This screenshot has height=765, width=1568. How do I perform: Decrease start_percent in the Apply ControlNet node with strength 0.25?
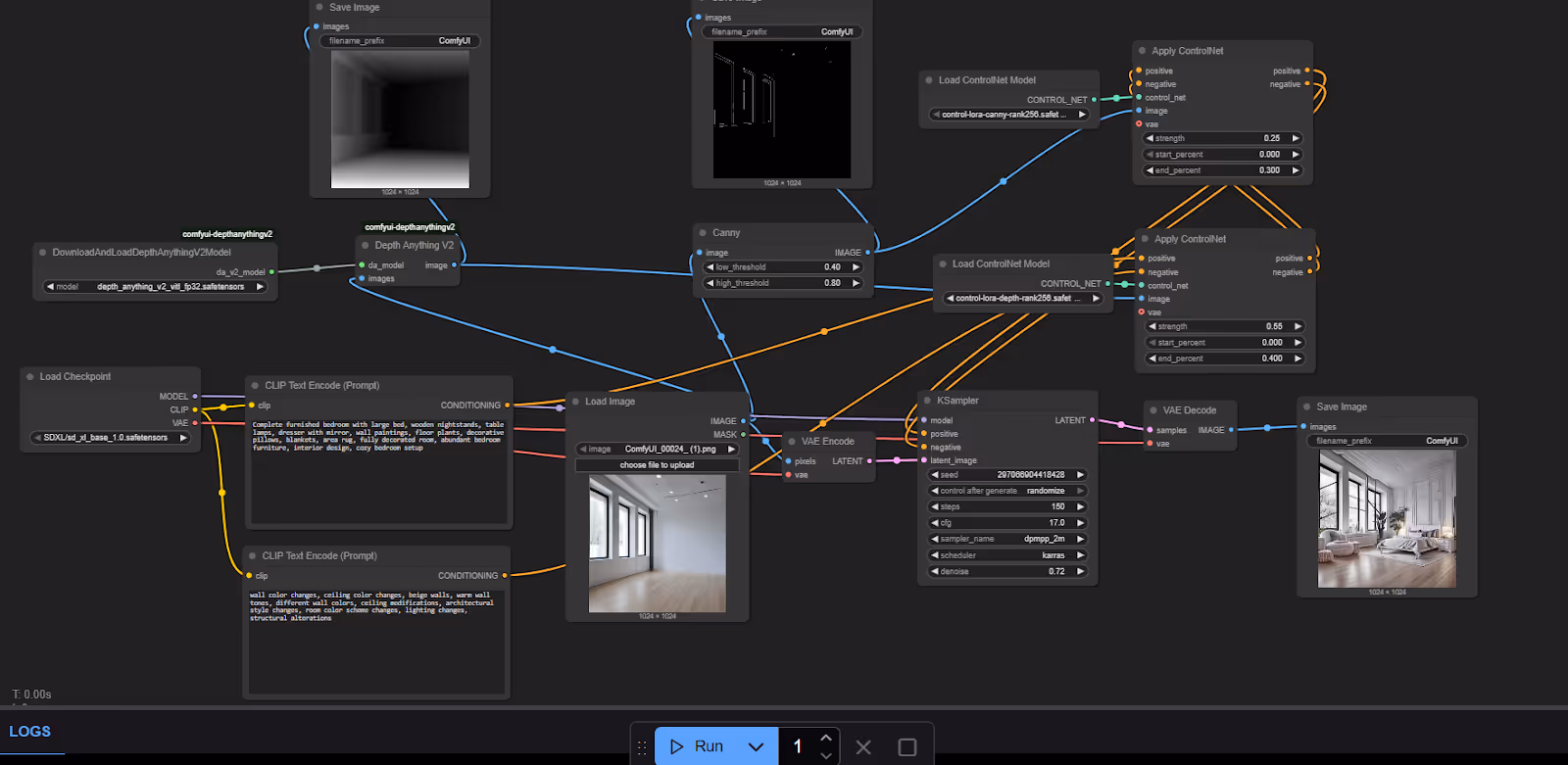1150,155
